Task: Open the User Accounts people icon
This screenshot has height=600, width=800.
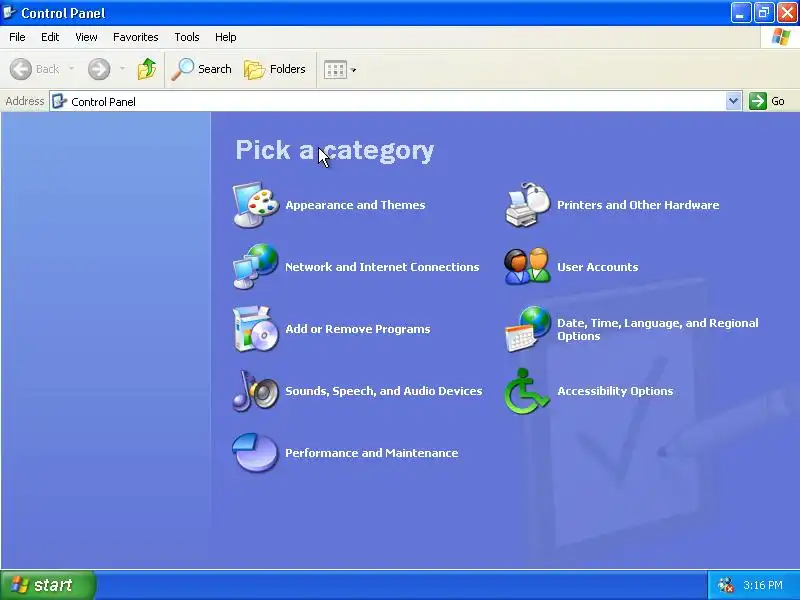Action: 528,266
